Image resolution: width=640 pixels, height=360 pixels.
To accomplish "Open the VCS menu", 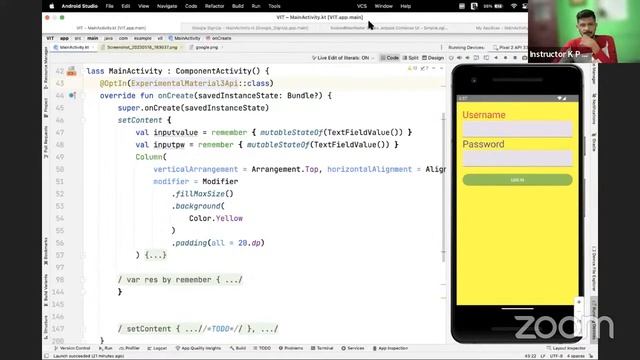I will (362, 6).
